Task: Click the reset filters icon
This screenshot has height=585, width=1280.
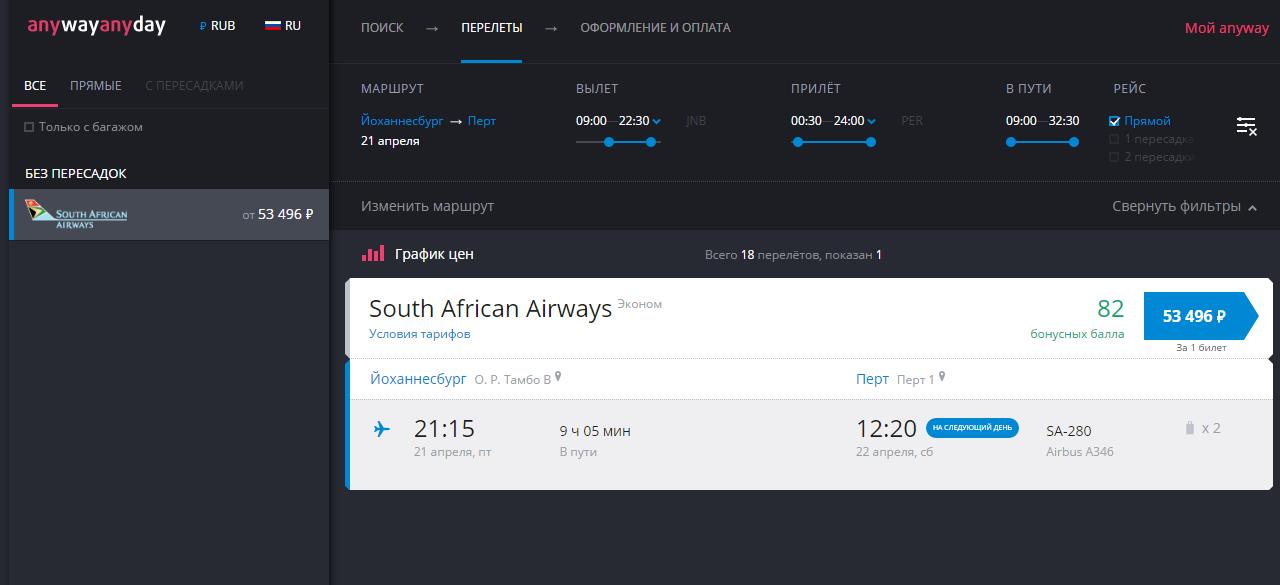Action: click(x=1246, y=126)
